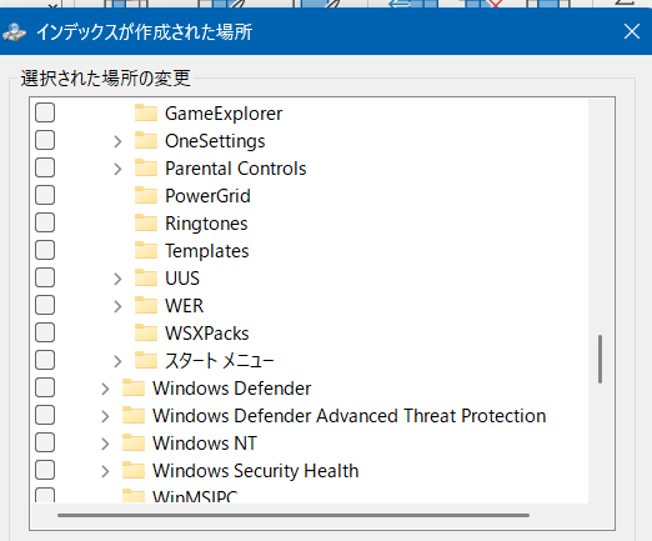Click the Windows Defender folder icon
Image resolution: width=652 pixels, height=541 pixels.
pos(133,388)
